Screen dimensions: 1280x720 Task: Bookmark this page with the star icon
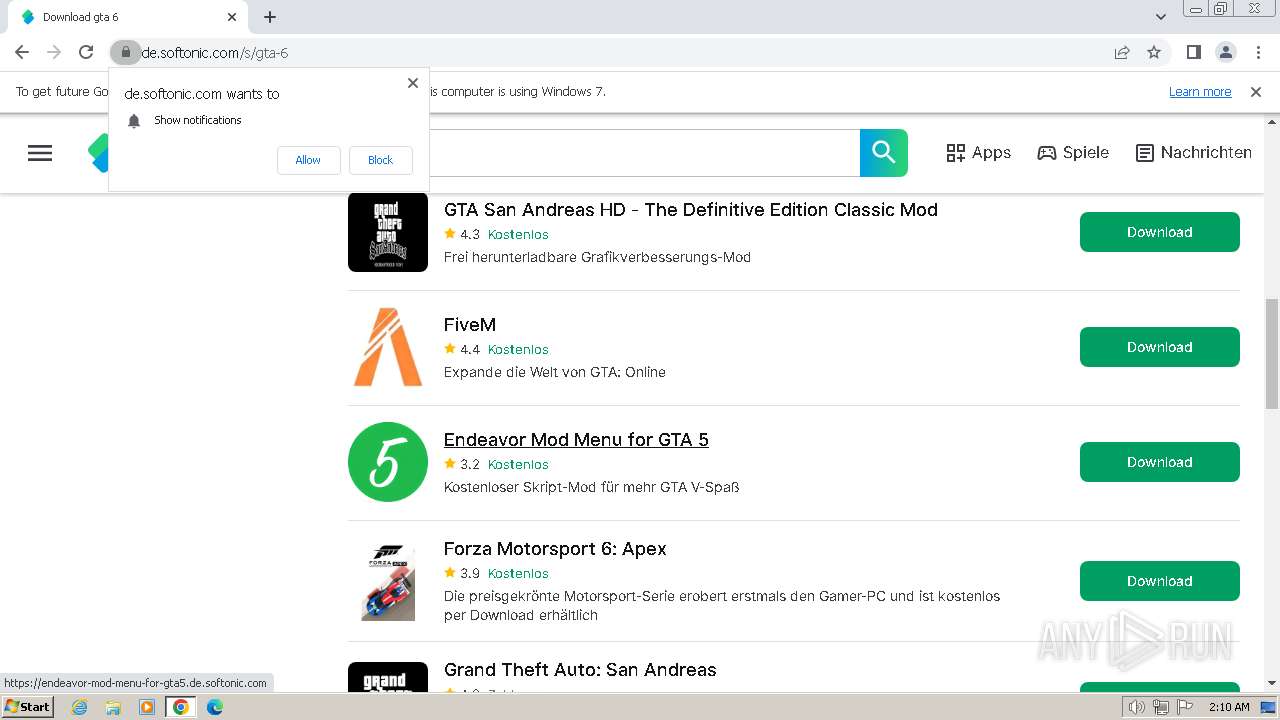tap(1154, 52)
